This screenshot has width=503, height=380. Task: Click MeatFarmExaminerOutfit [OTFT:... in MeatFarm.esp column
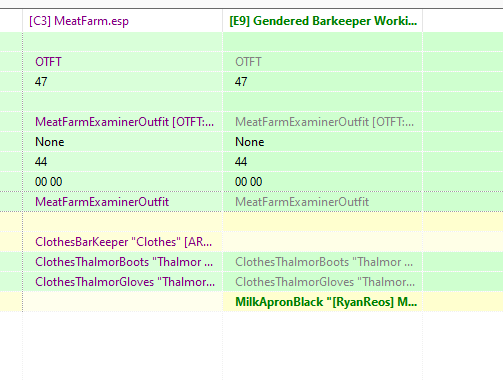(122, 122)
